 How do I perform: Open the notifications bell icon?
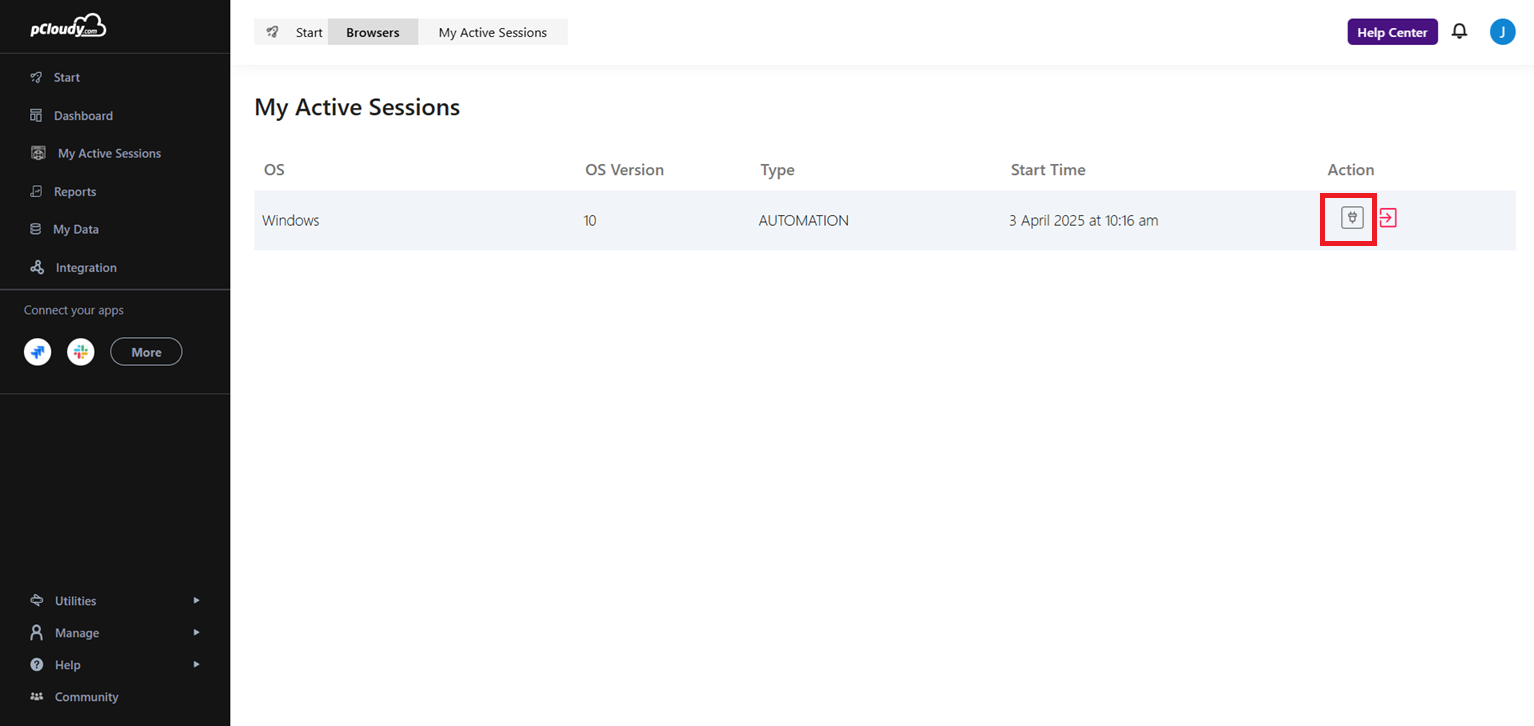tap(1460, 32)
